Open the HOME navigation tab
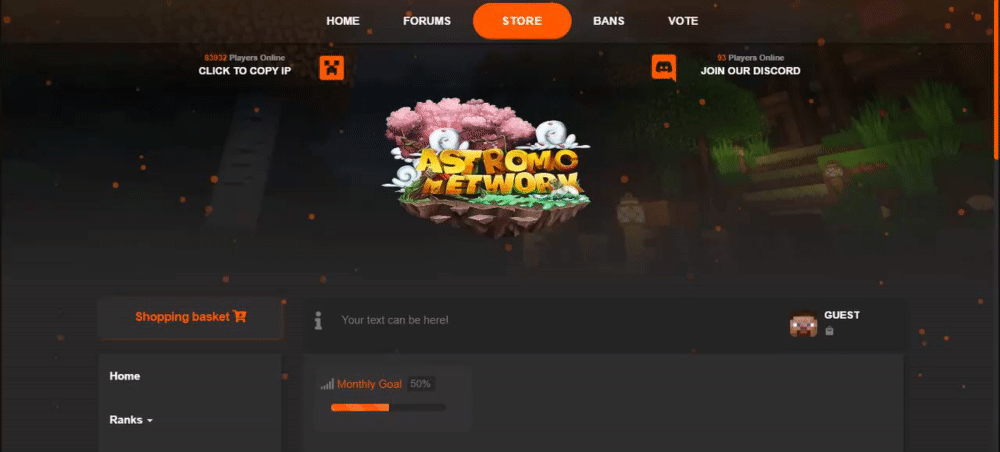 pos(343,21)
